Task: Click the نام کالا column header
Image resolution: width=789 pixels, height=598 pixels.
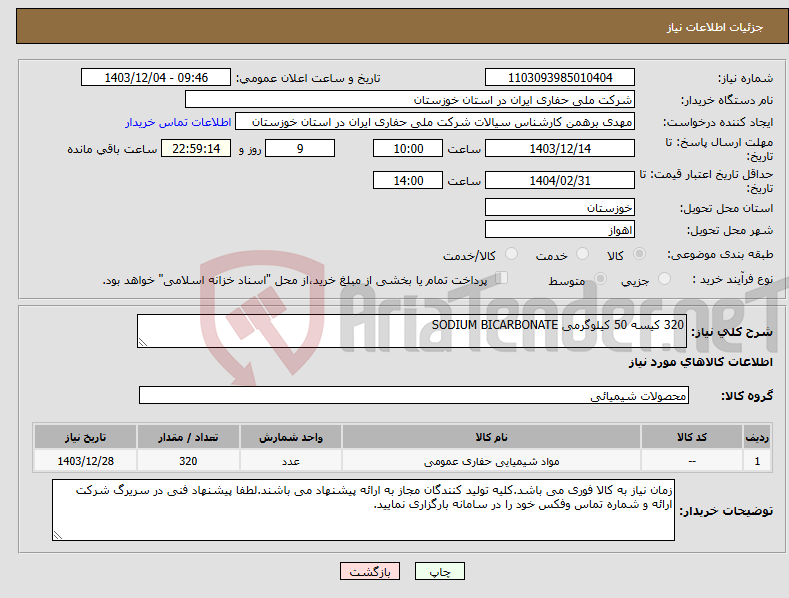Action: point(491,437)
